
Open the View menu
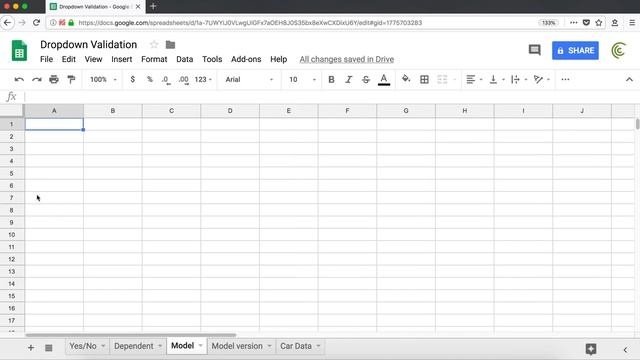(x=93, y=59)
